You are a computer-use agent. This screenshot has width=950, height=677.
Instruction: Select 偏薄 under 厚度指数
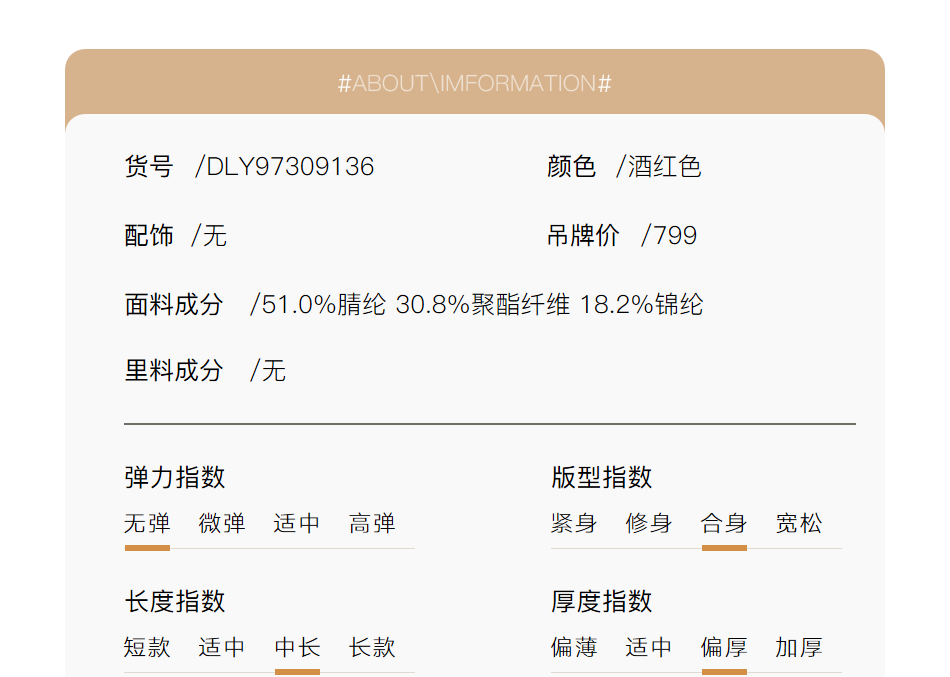pyautogui.click(x=574, y=648)
